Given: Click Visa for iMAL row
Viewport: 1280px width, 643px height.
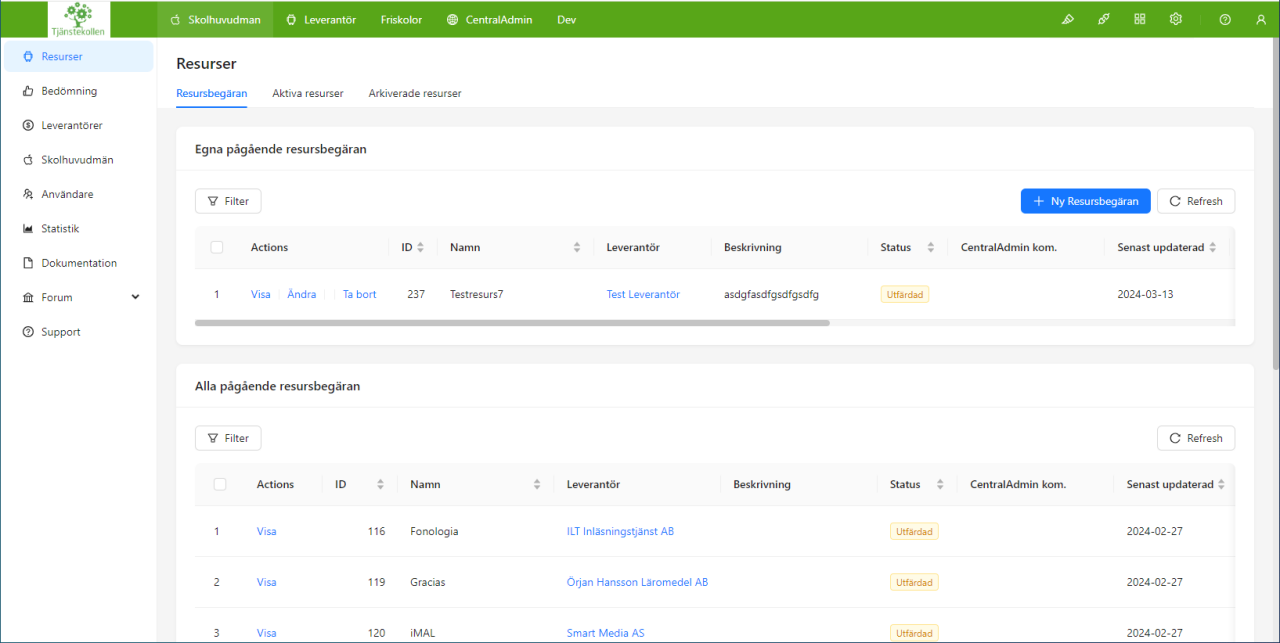Looking at the screenshot, I should pyautogui.click(x=266, y=633).
